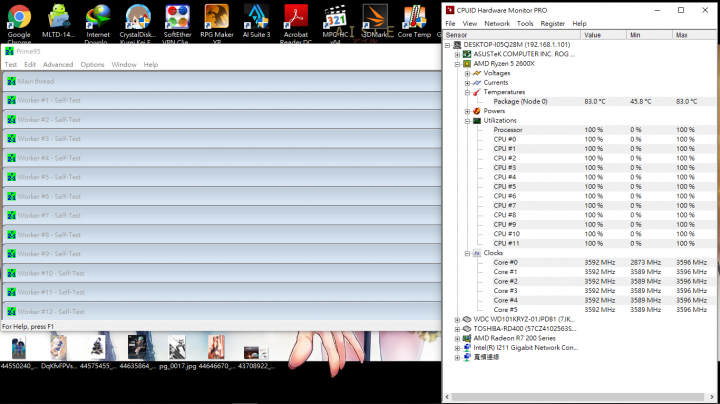Open Prime95 Help menu
This screenshot has width=720, height=404.
(151, 64)
